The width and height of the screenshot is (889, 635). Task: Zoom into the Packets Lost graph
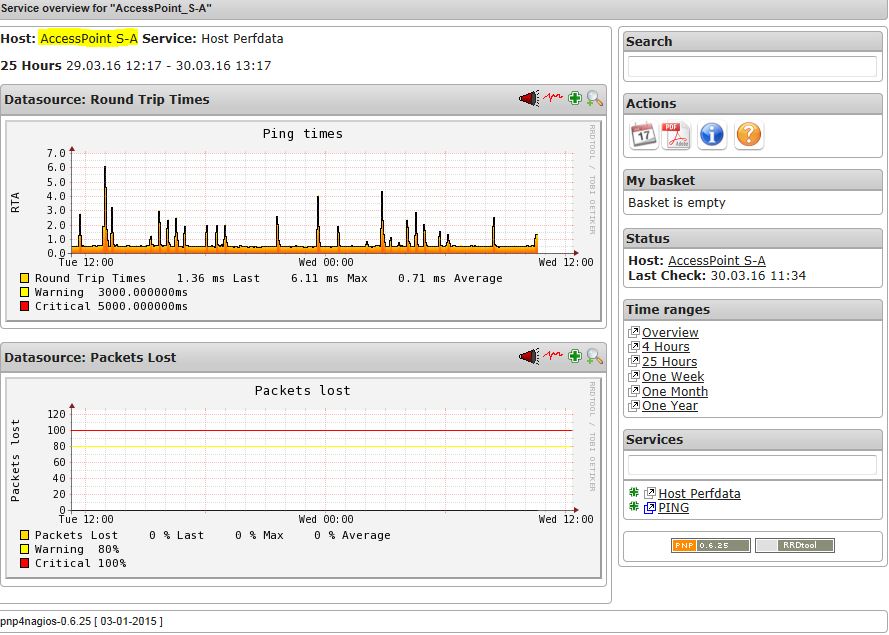(595, 356)
